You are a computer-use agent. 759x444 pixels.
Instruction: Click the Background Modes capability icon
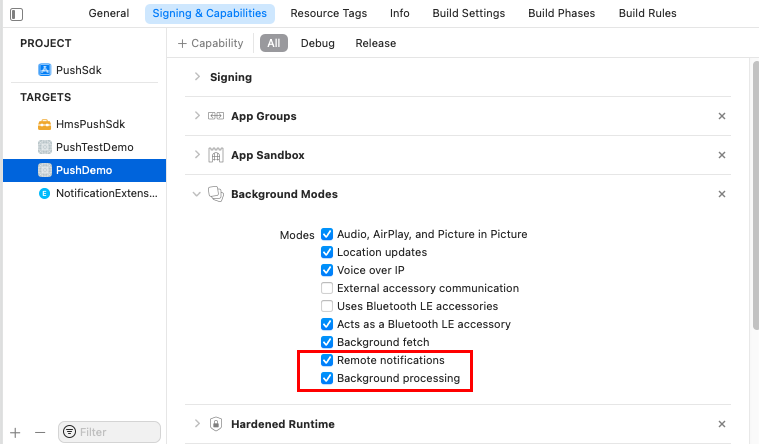(216, 194)
